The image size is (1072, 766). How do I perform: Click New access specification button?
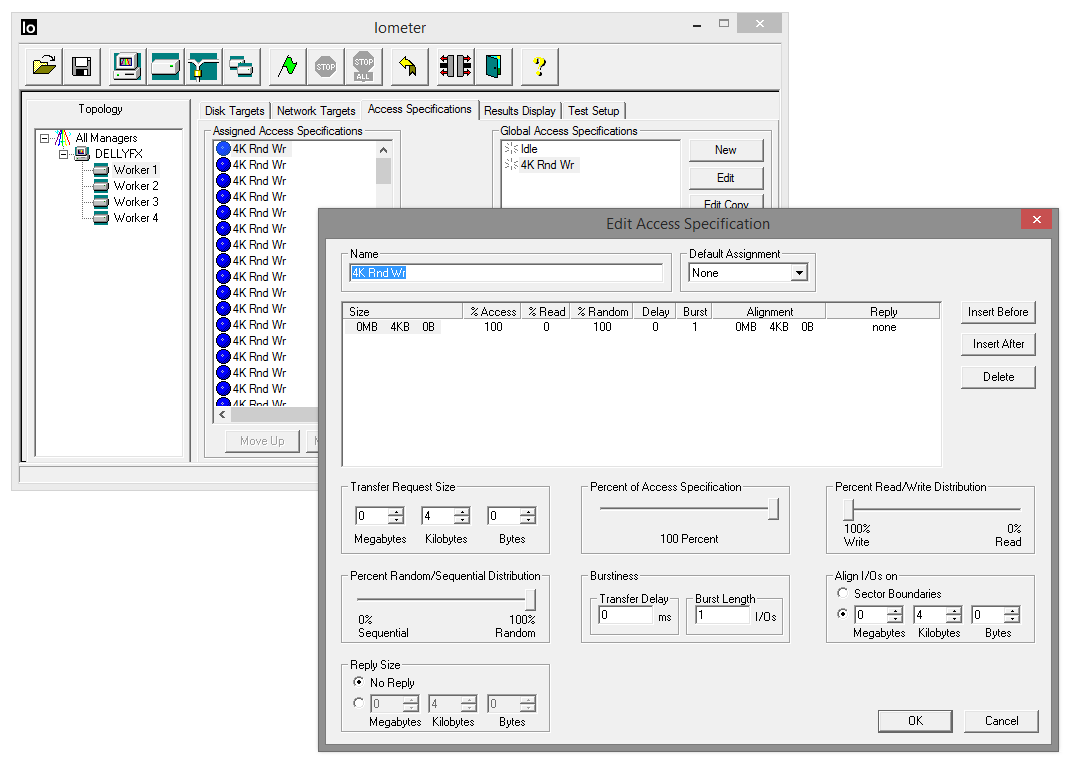[x=725, y=150]
